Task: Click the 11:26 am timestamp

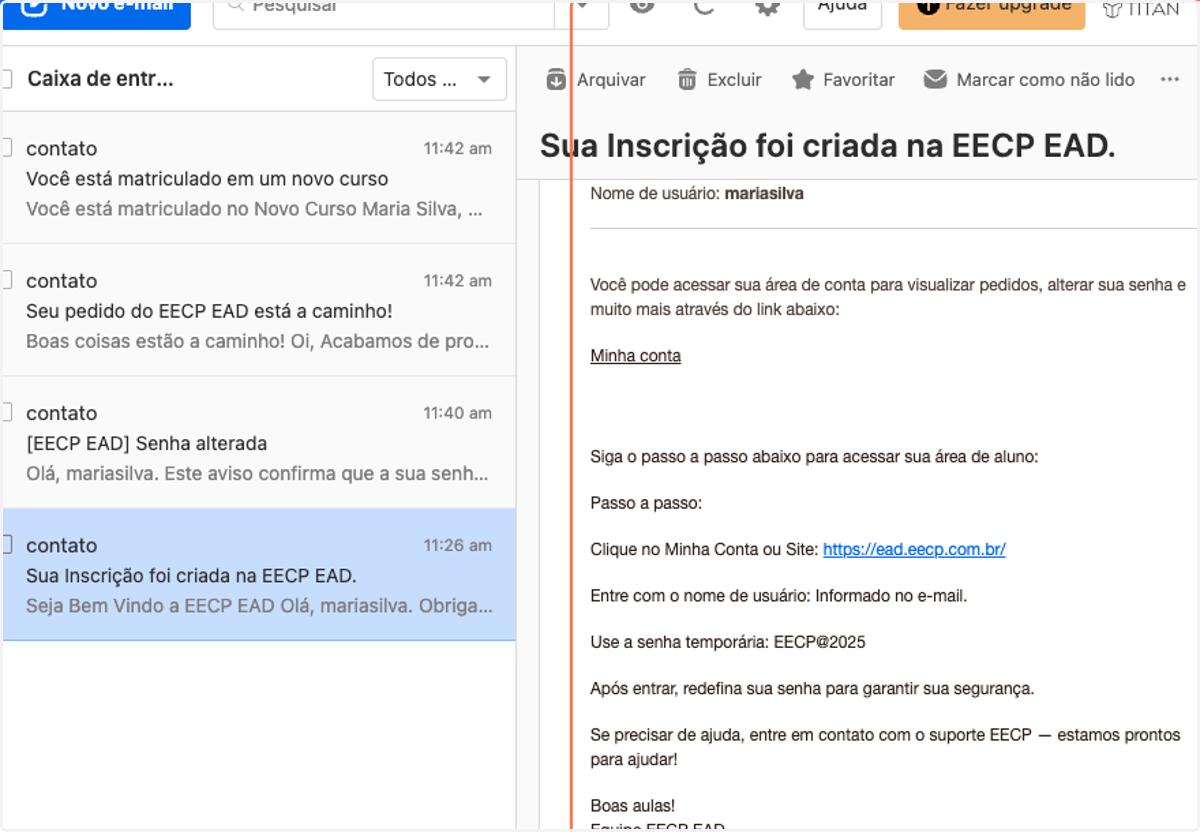Action: pos(457,545)
